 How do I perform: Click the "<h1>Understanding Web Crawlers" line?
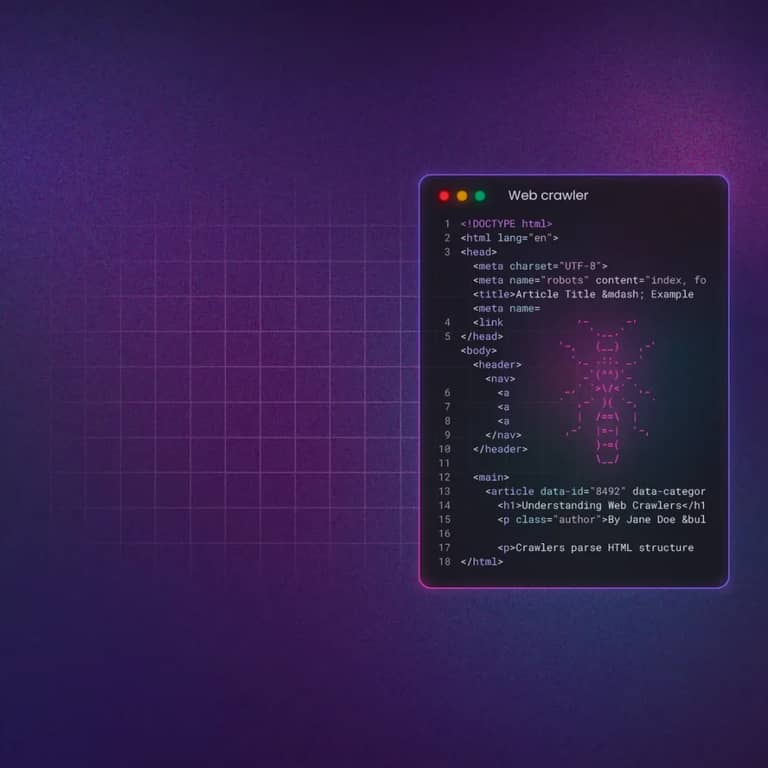click(601, 505)
